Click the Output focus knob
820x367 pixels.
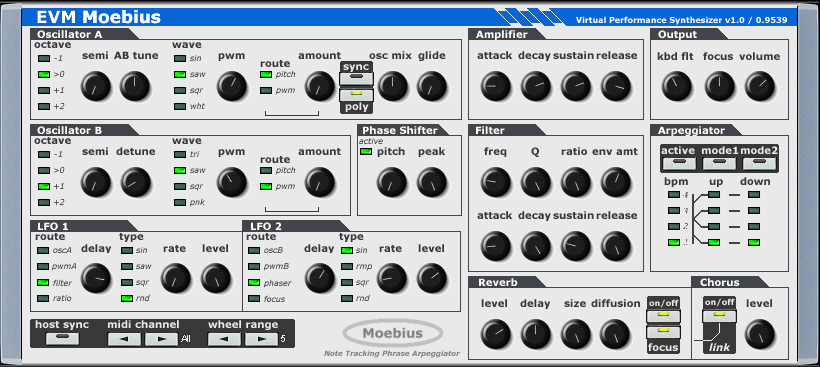pyautogui.click(x=720, y=86)
